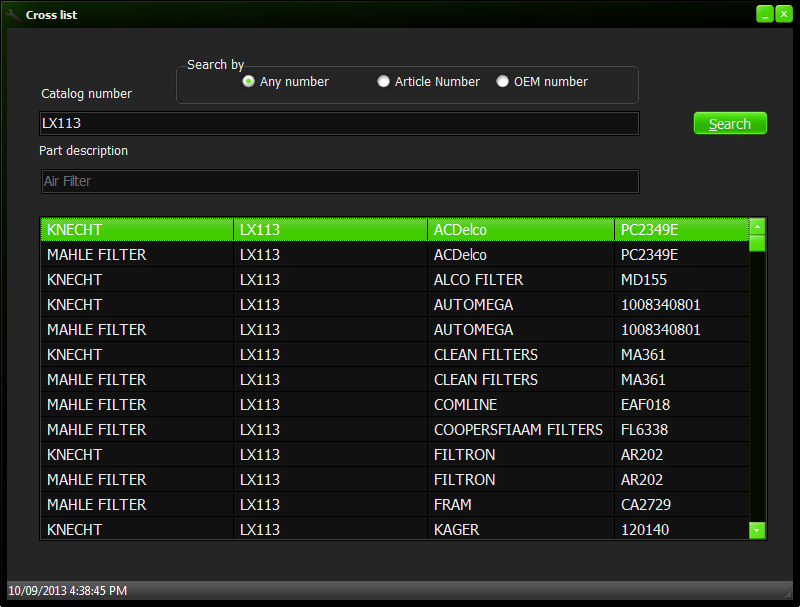
Task: Close the Cross list window
Action: point(784,14)
